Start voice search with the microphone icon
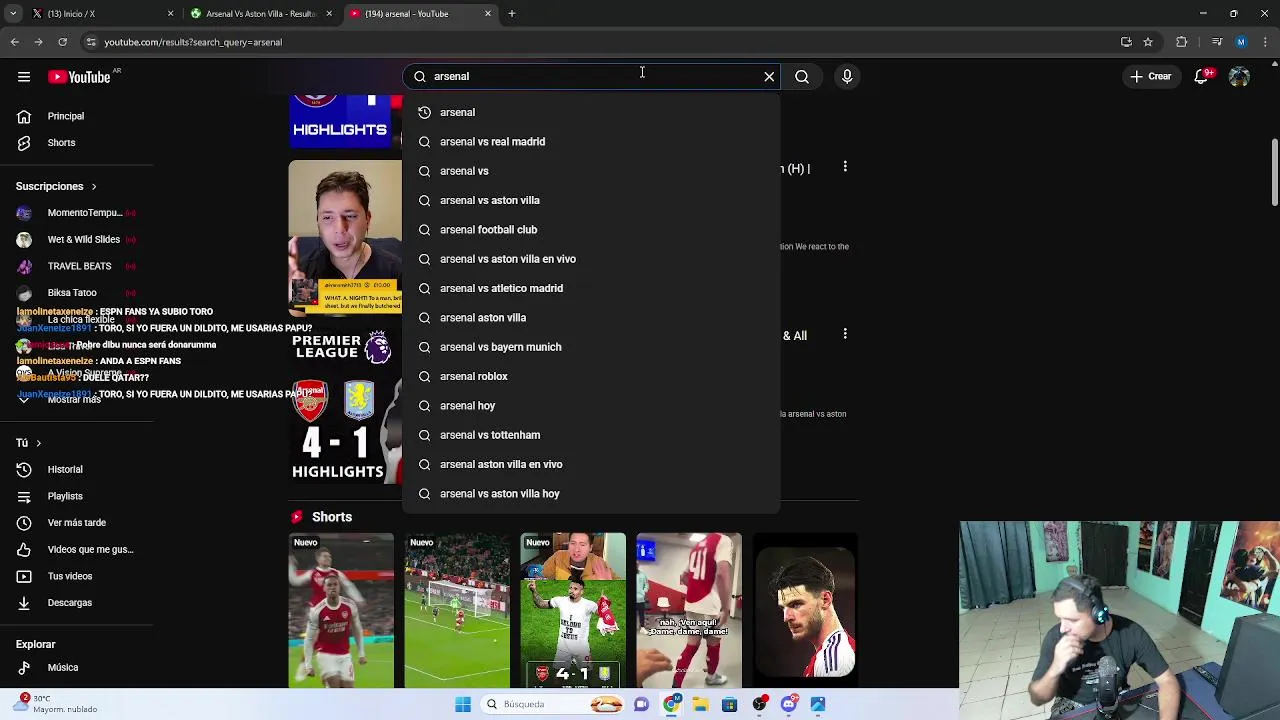This screenshot has height=720, width=1280. click(x=847, y=76)
